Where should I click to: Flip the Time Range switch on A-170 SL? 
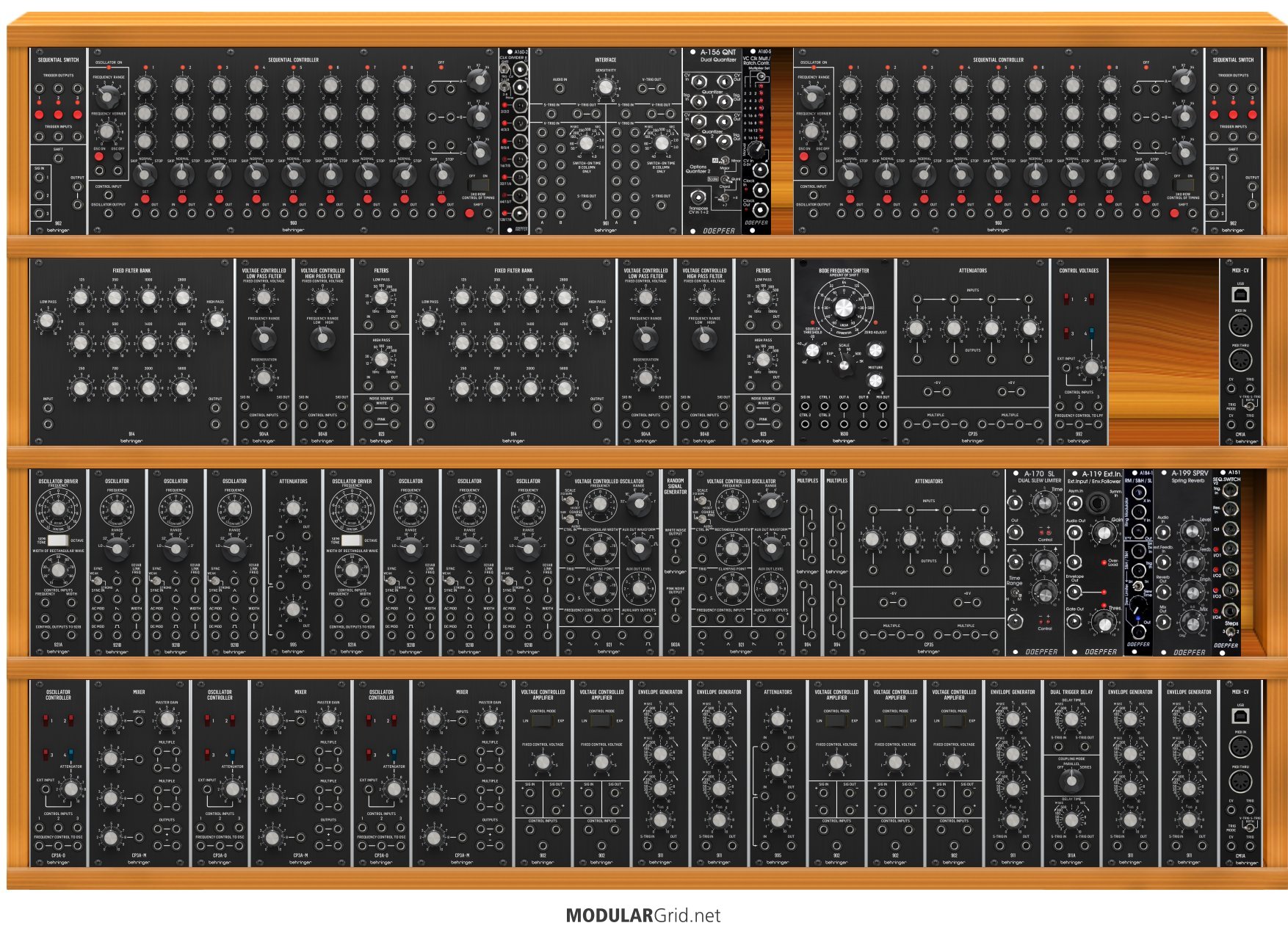(x=1015, y=593)
